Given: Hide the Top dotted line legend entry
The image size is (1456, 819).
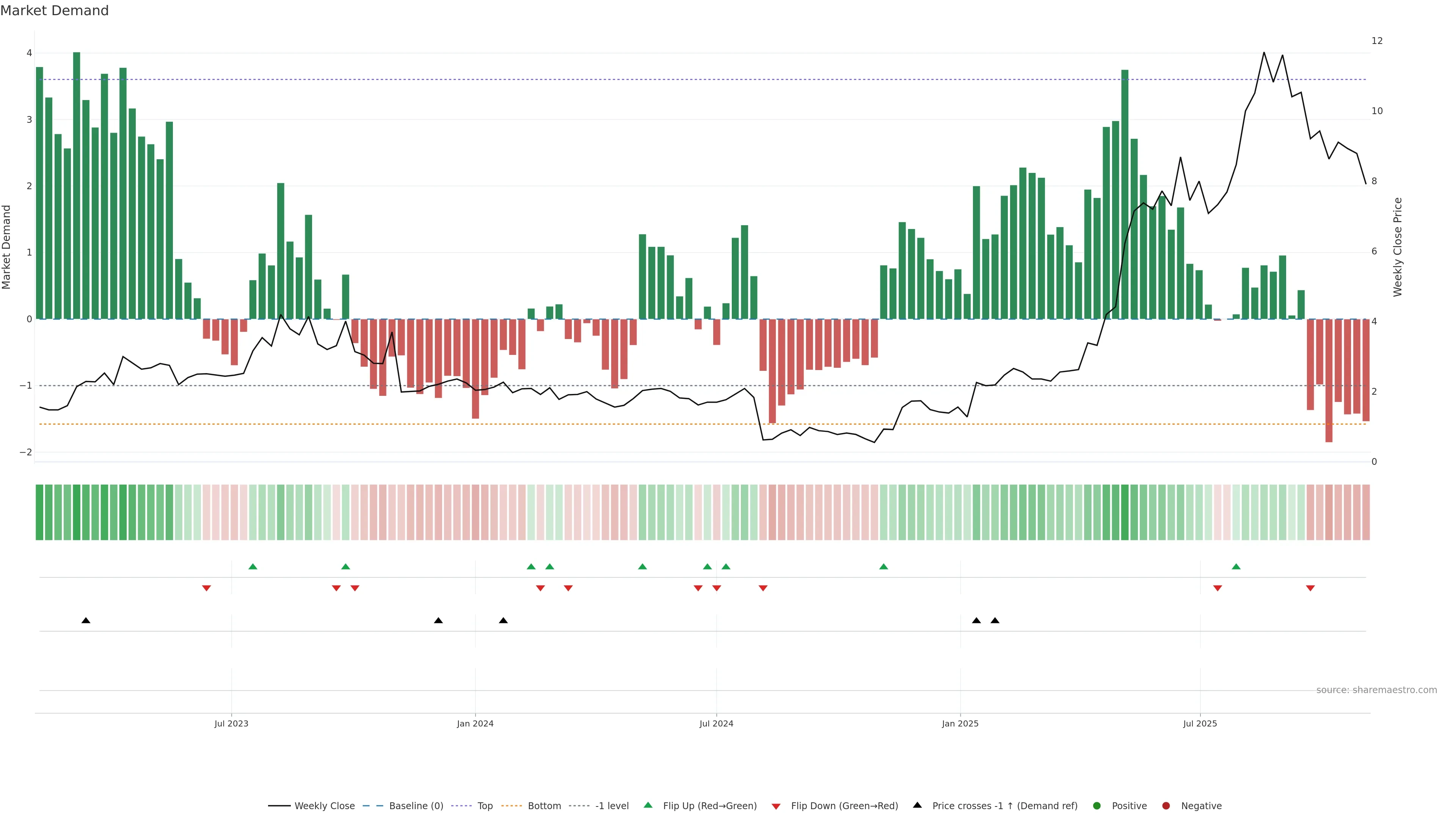Looking at the screenshot, I should tap(485, 806).
